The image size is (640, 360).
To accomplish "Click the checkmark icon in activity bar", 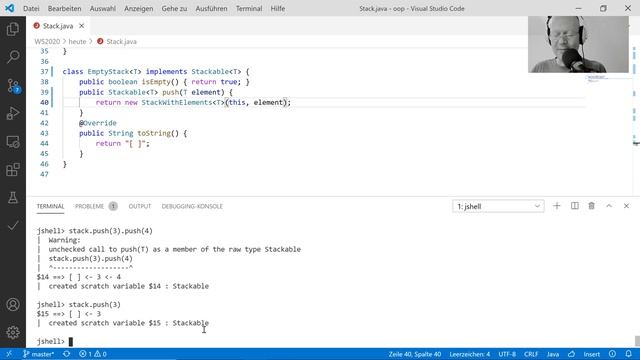I will pyautogui.click(x=13, y=225).
